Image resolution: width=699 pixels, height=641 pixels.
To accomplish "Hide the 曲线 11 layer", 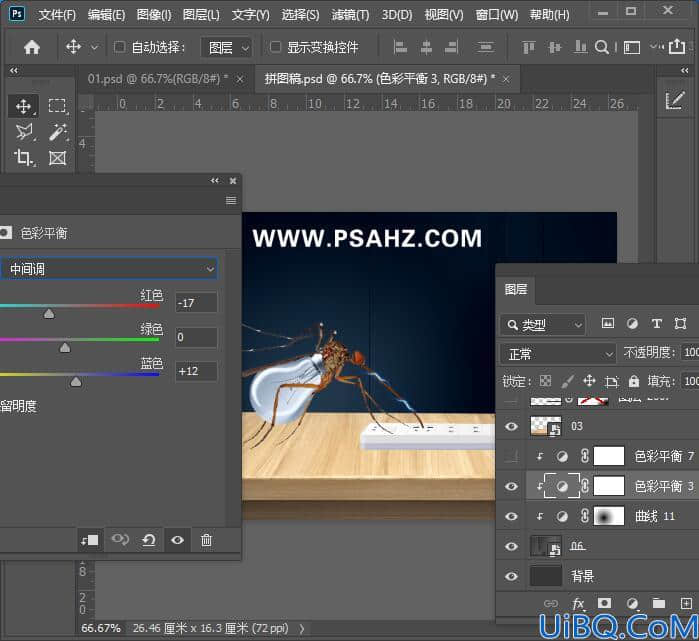I will point(511,516).
